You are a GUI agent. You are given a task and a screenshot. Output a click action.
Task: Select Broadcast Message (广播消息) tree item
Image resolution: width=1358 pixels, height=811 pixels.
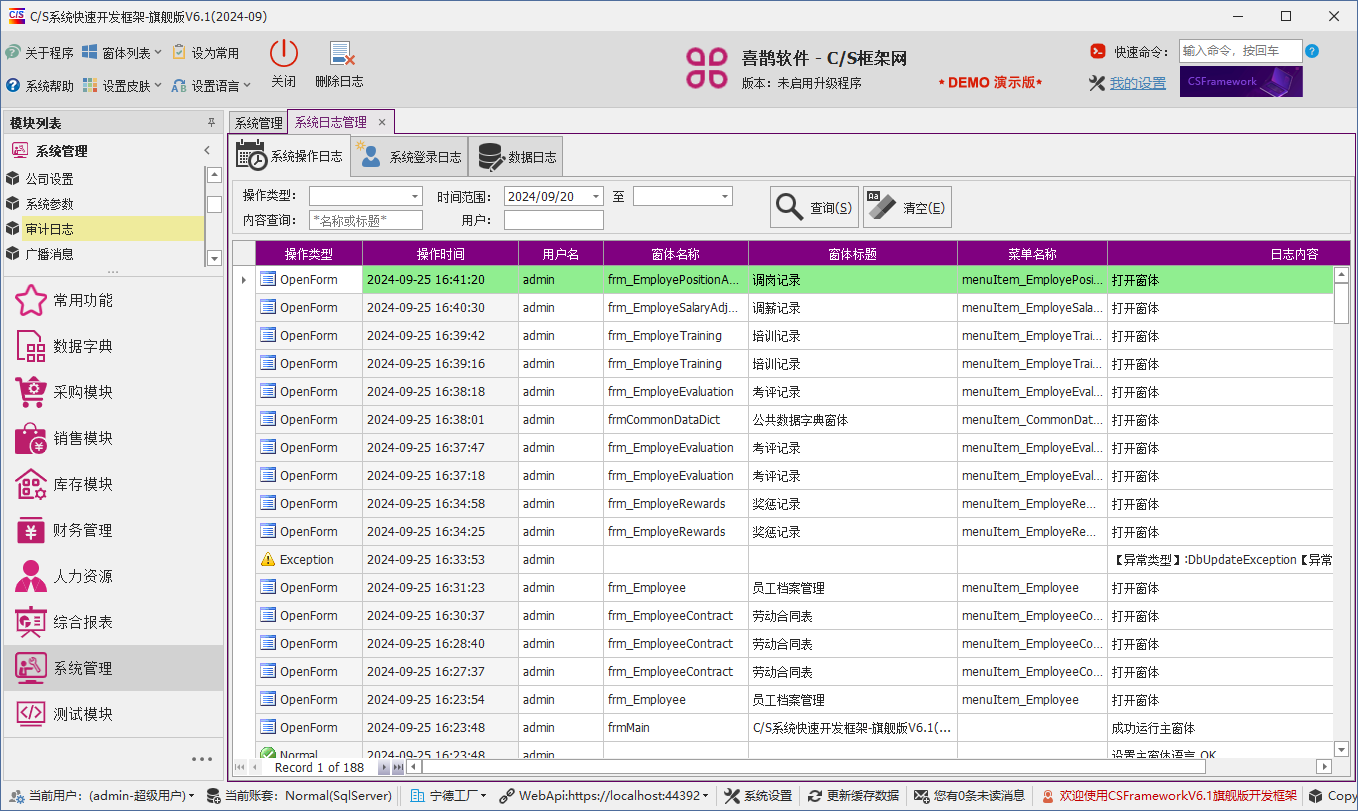103,254
